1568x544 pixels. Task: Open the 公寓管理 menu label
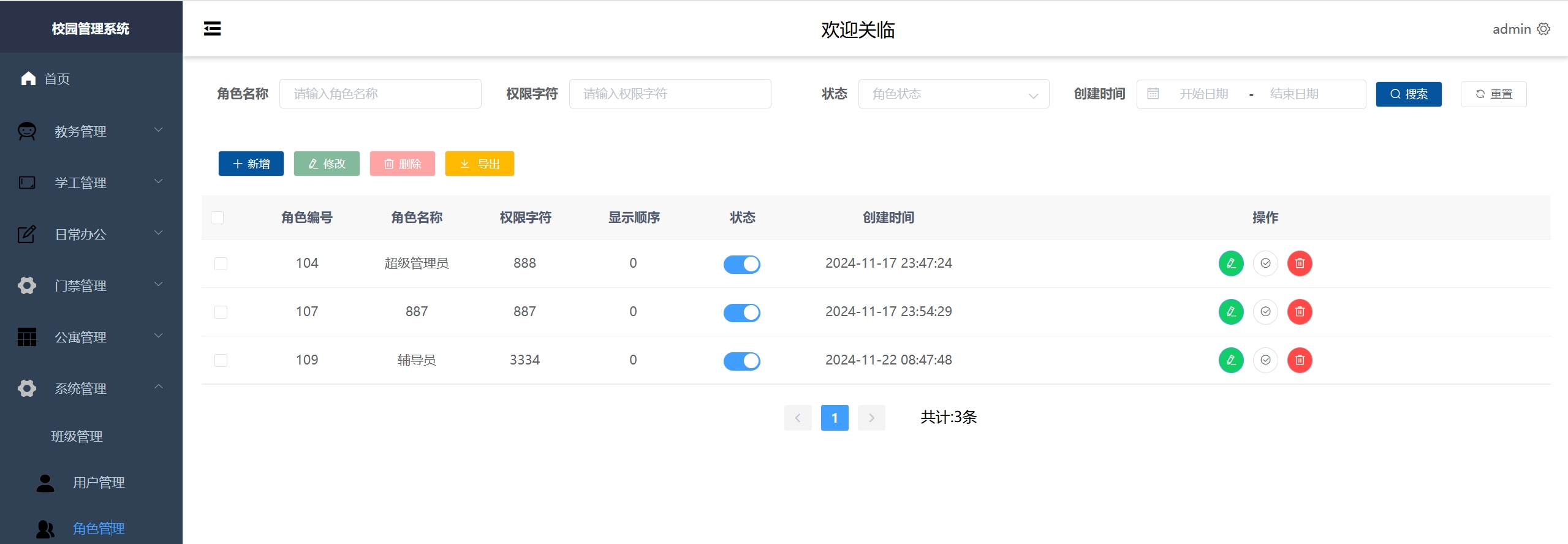click(80, 337)
